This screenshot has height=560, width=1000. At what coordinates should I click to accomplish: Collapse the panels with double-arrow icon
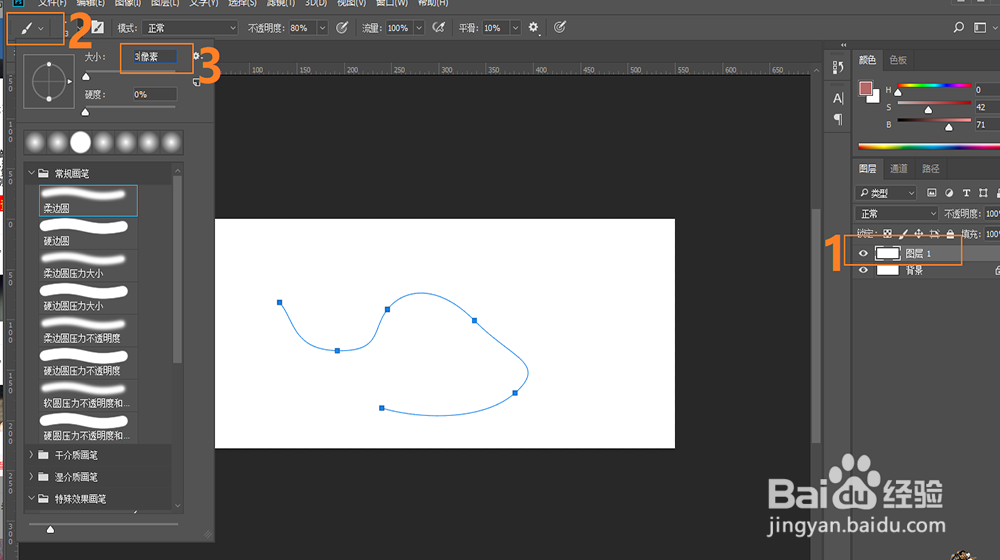pos(844,45)
